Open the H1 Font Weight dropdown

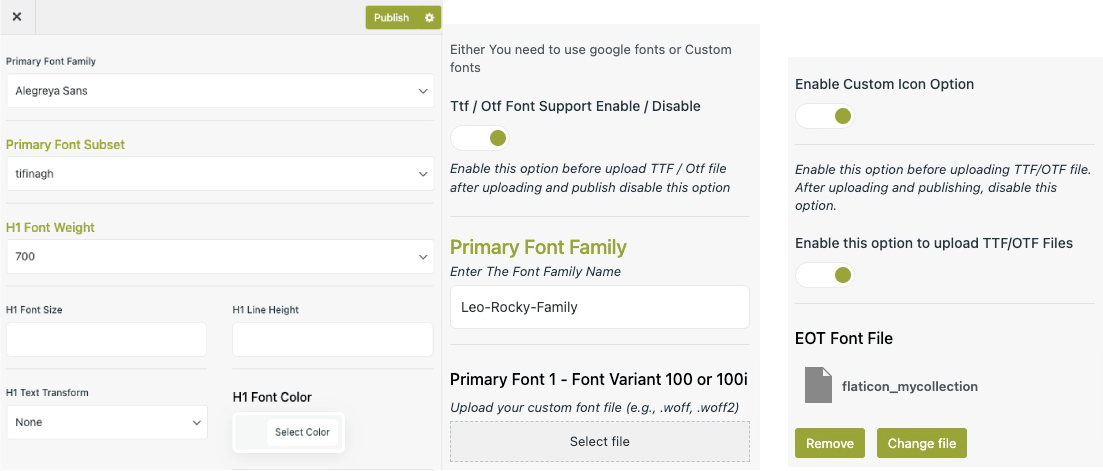pos(220,257)
